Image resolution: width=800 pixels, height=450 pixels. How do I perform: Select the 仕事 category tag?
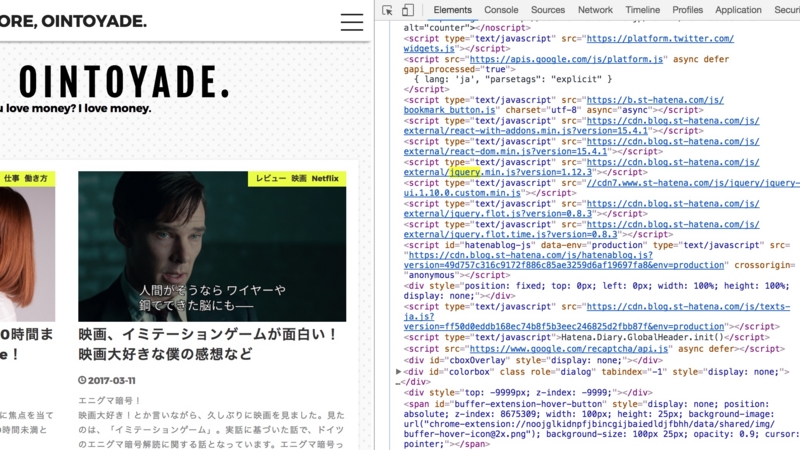12,178
